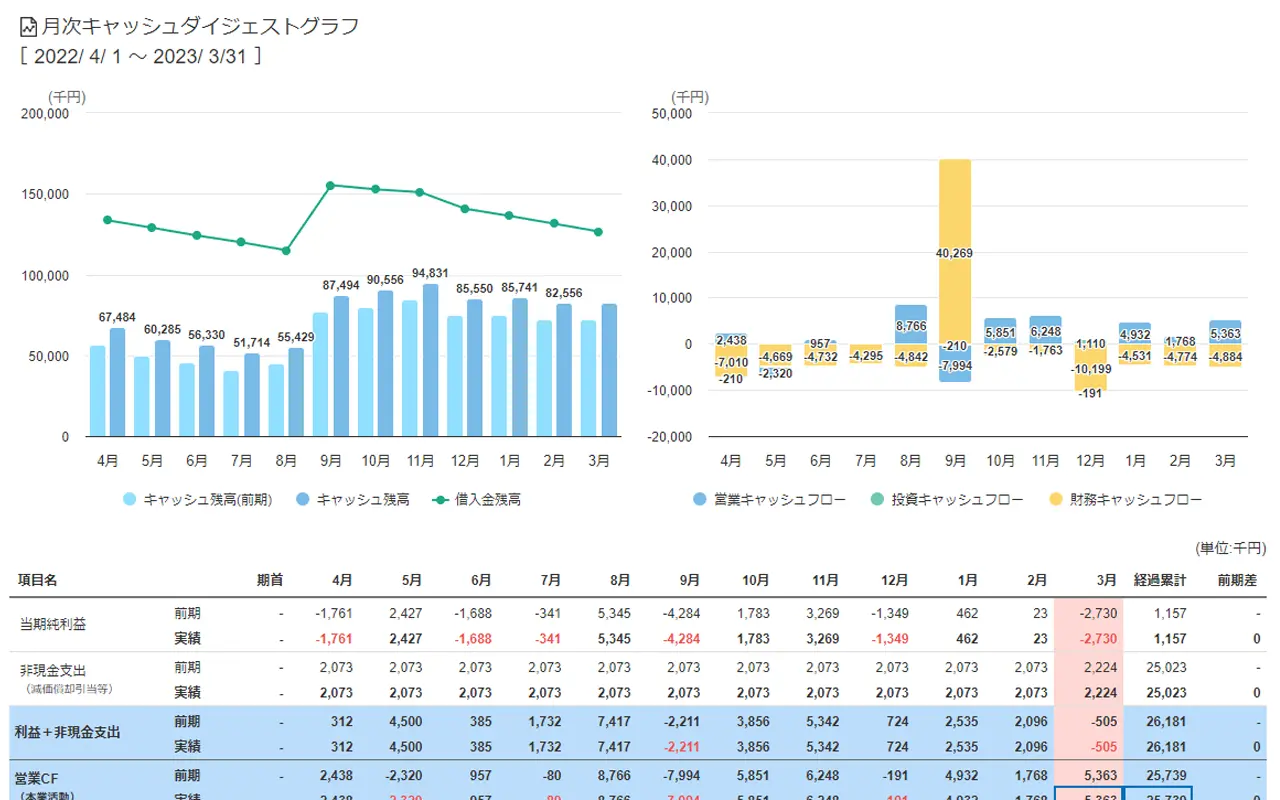
Task: Click the 非現金支出 row label
Action: click(53, 671)
